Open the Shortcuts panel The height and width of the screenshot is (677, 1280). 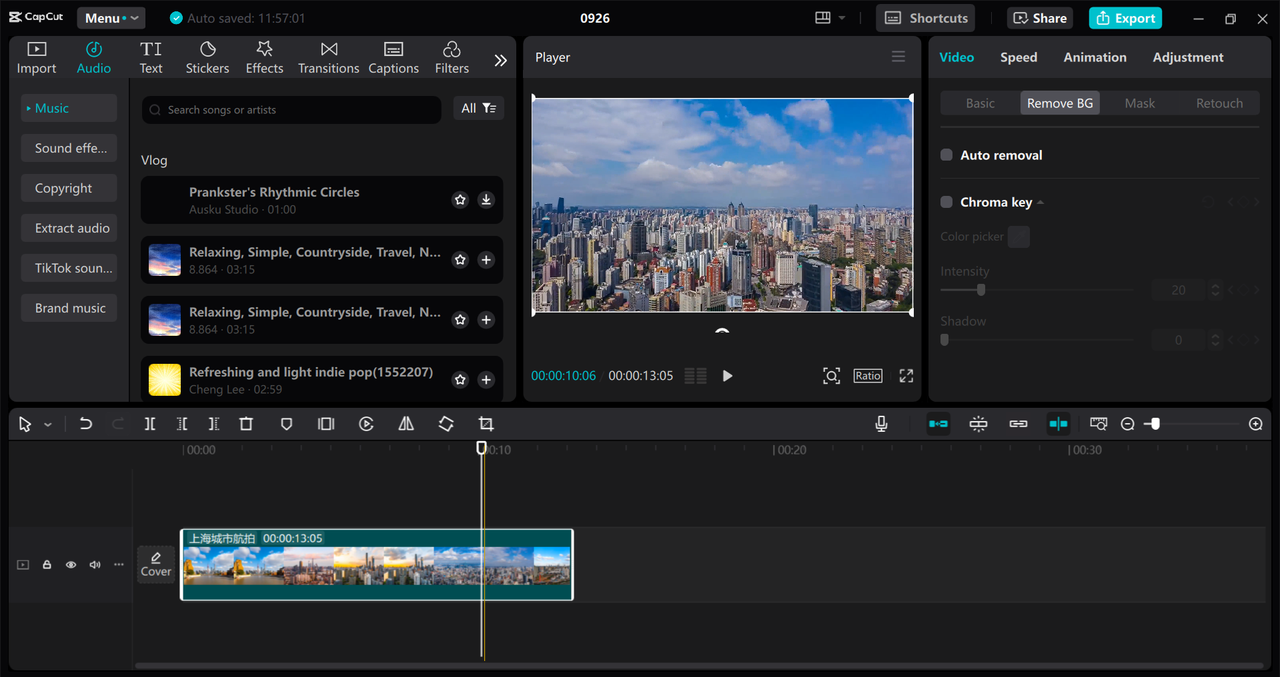(x=925, y=18)
